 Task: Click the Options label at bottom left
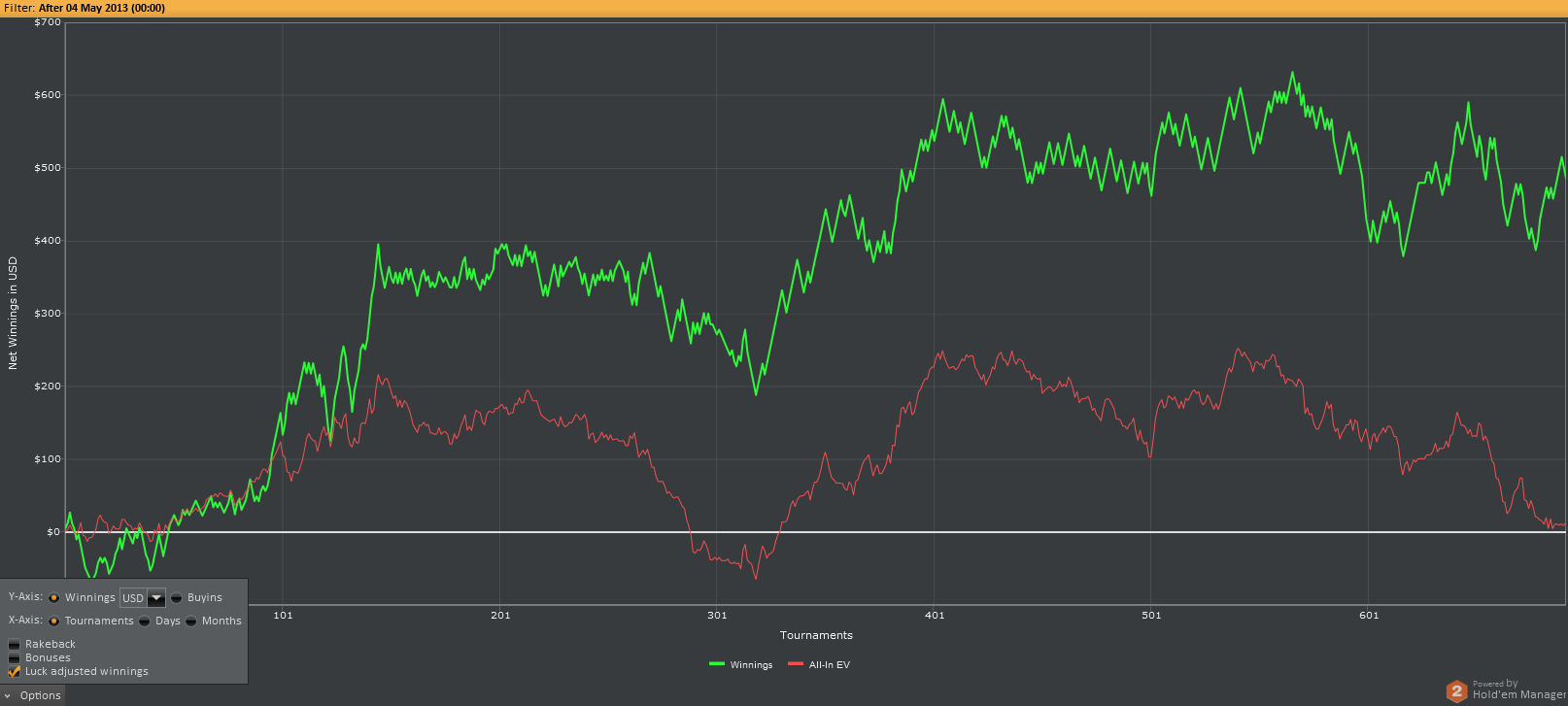(40, 695)
